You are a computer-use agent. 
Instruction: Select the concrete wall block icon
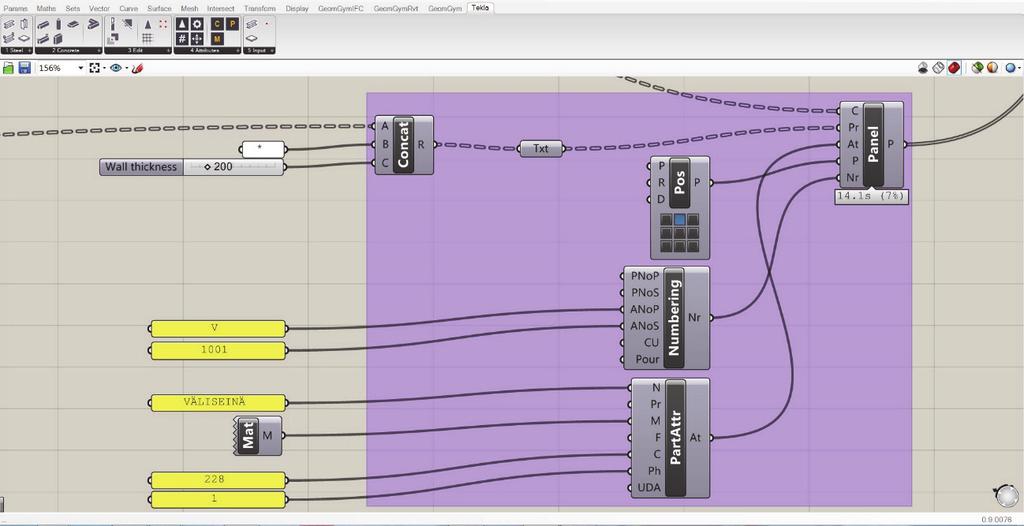(x=58, y=39)
